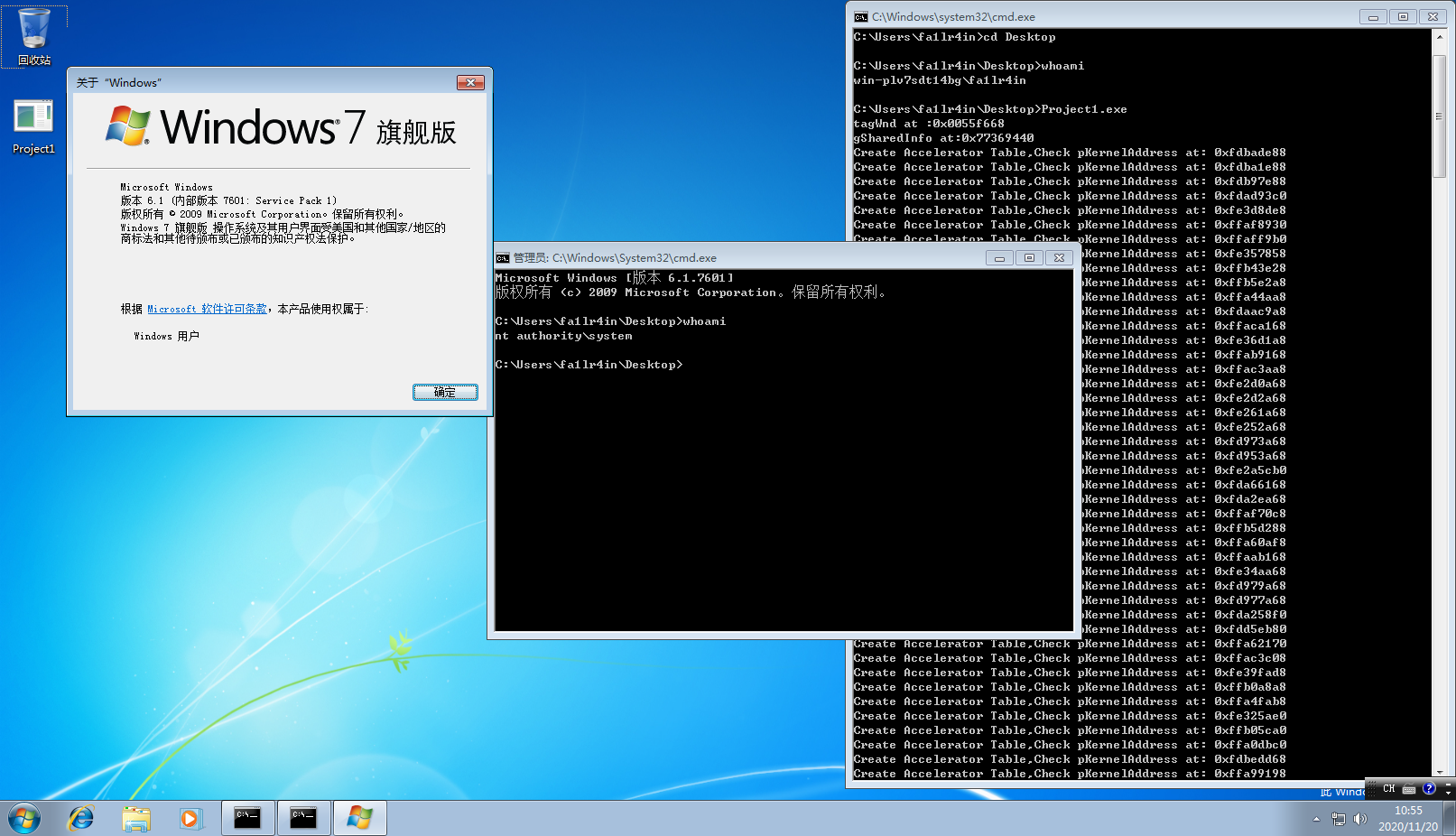Open the language bar help icon

(x=1429, y=788)
